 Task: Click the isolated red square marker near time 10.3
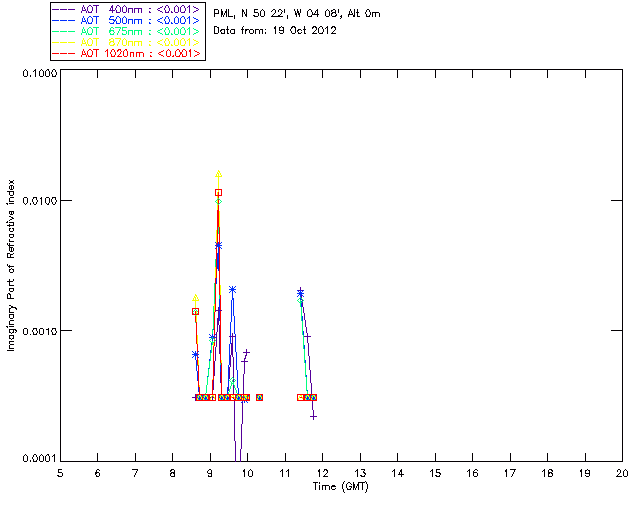tap(259, 397)
